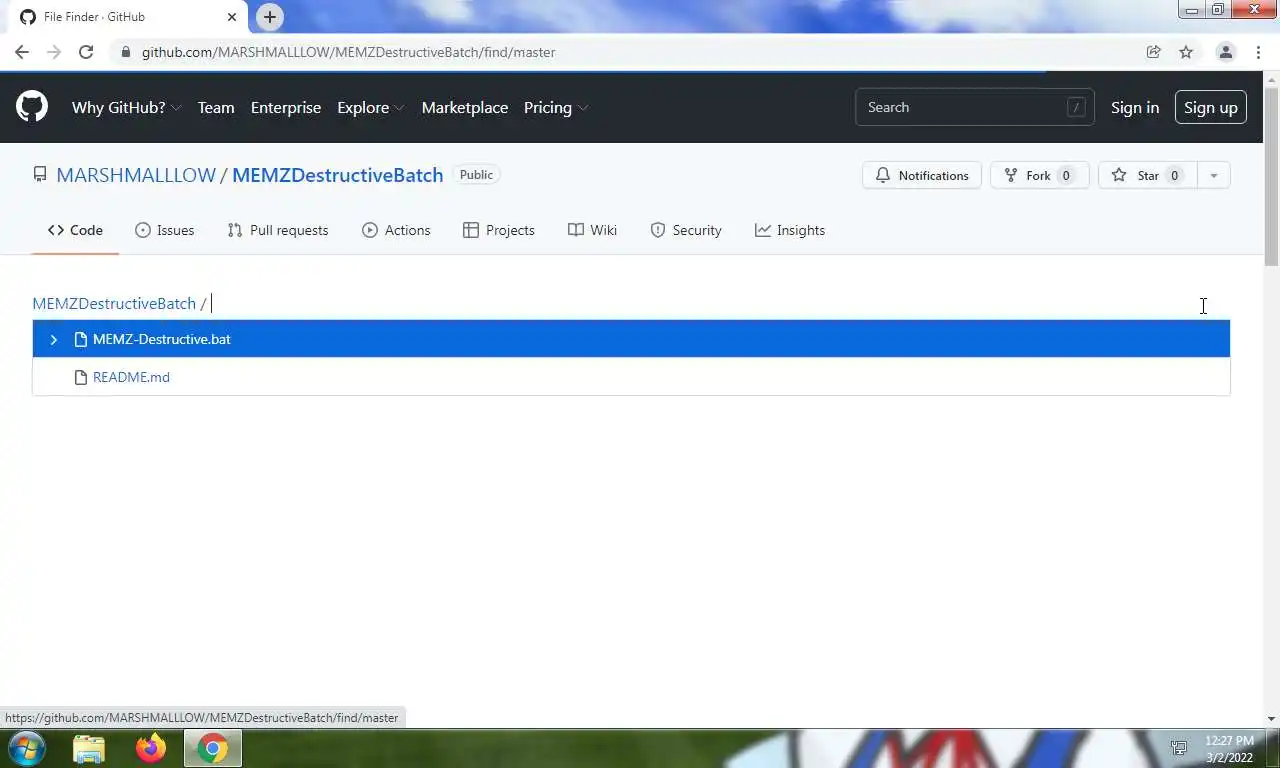Open the MARSHMALLLOW user profile link
The image size is (1280, 768).
click(x=136, y=175)
